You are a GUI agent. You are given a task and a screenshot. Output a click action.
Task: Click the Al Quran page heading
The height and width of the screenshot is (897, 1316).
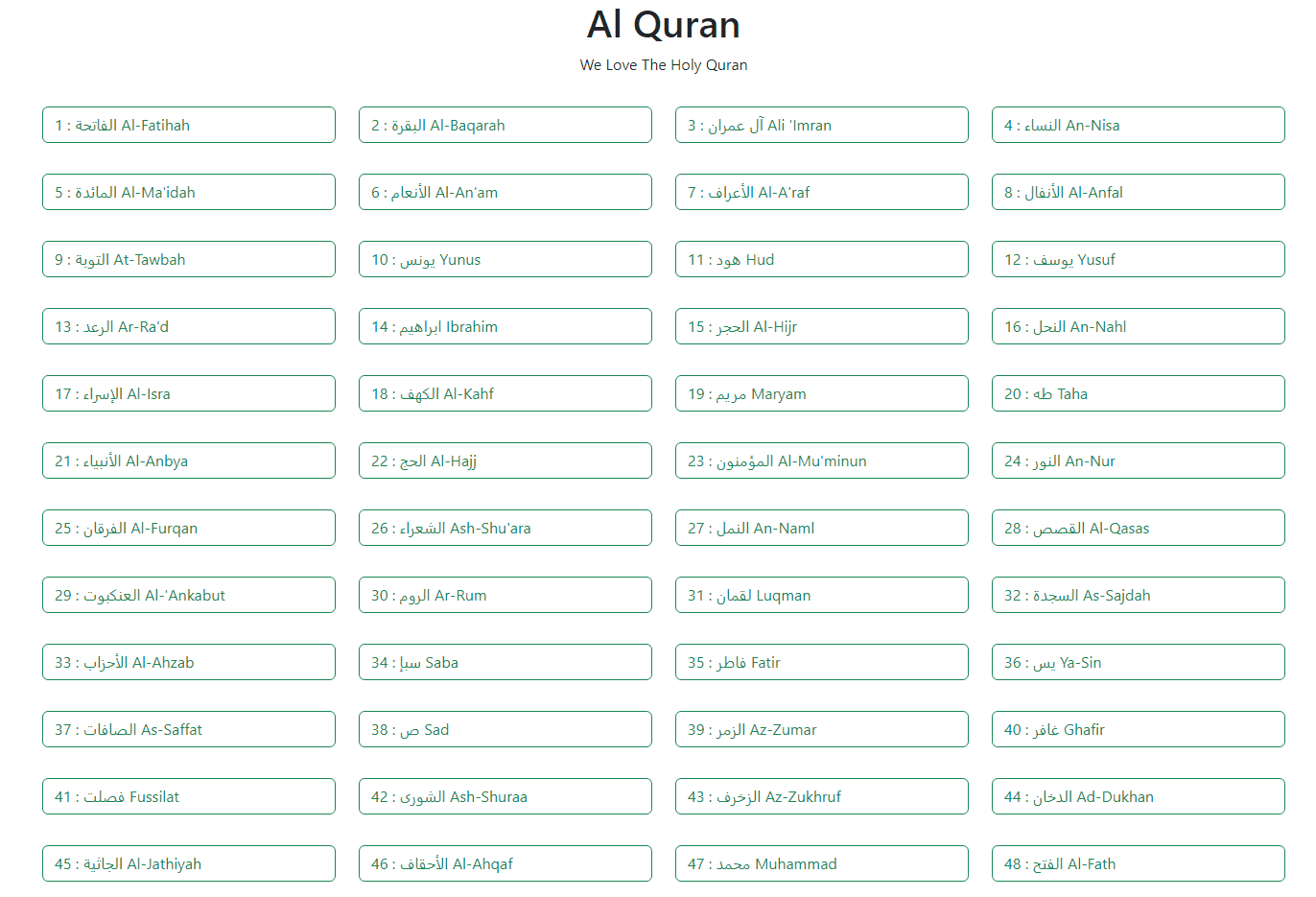[x=663, y=25]
